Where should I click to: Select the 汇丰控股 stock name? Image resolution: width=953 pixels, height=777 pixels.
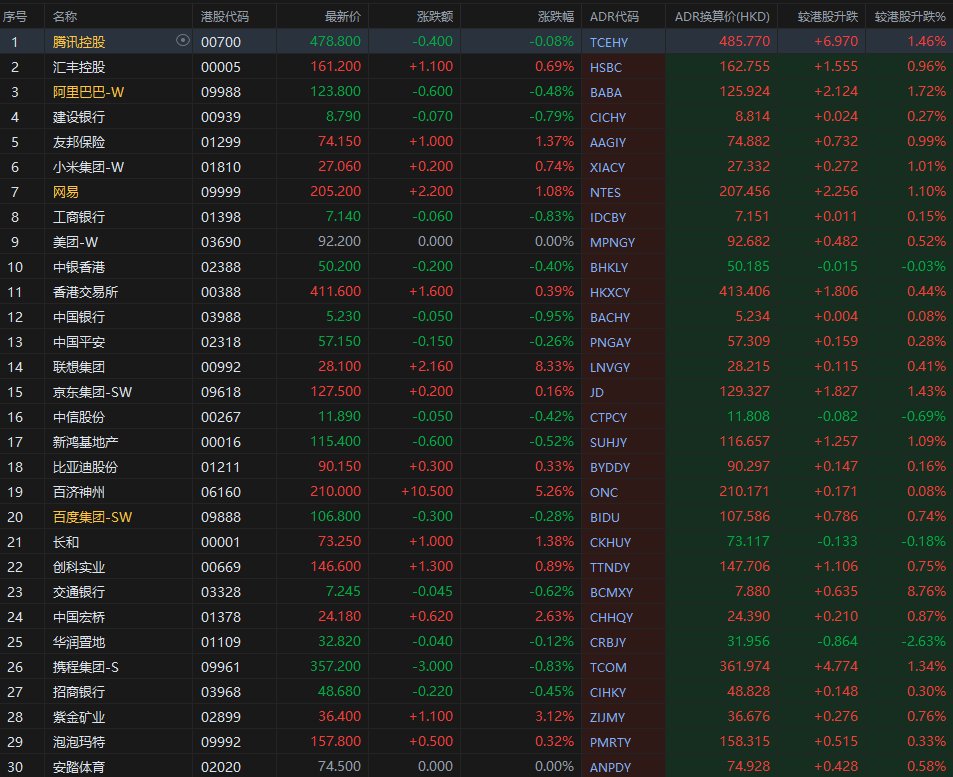[x=79, y=67]
